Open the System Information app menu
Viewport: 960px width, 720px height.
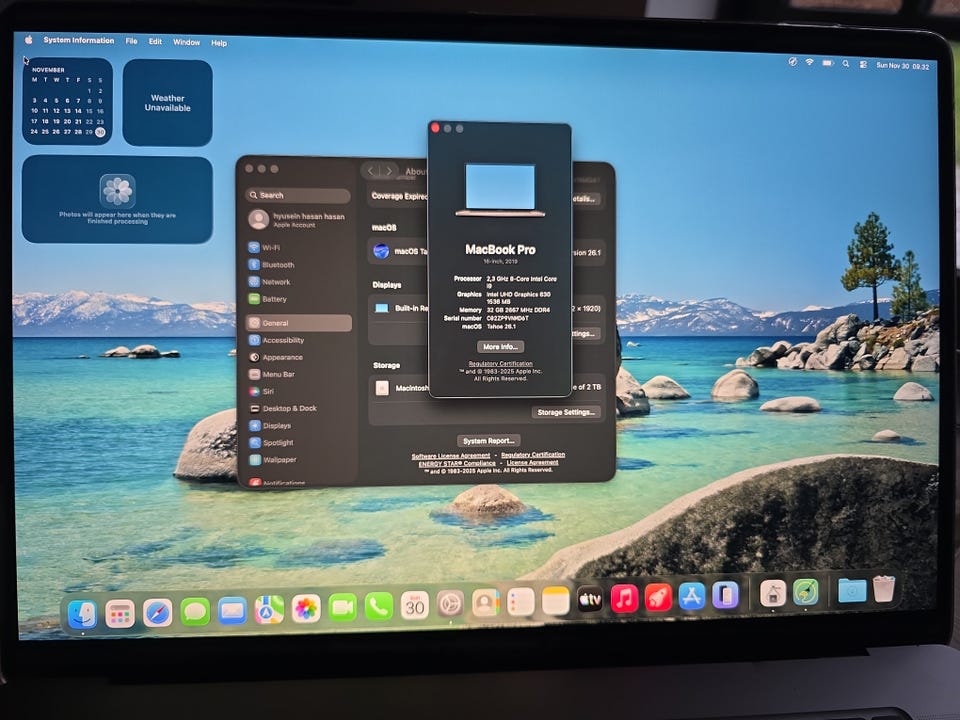point(78,40)
